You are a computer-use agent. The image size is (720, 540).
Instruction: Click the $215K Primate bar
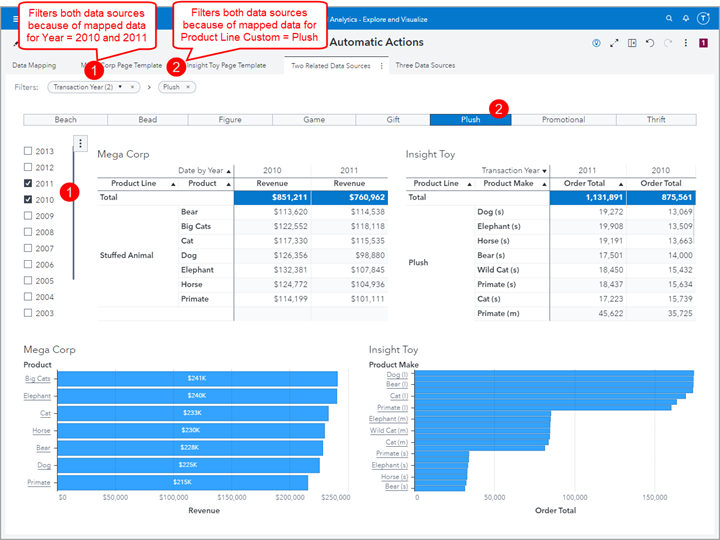pos(183,482)
